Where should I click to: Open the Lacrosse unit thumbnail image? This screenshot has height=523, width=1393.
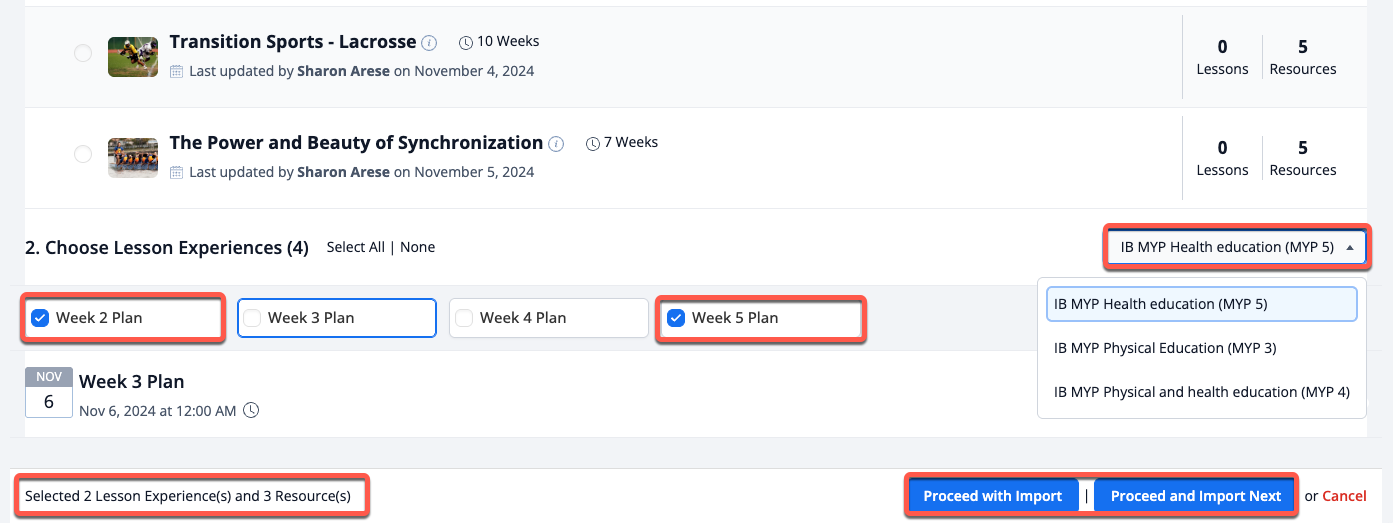[133, 57]
